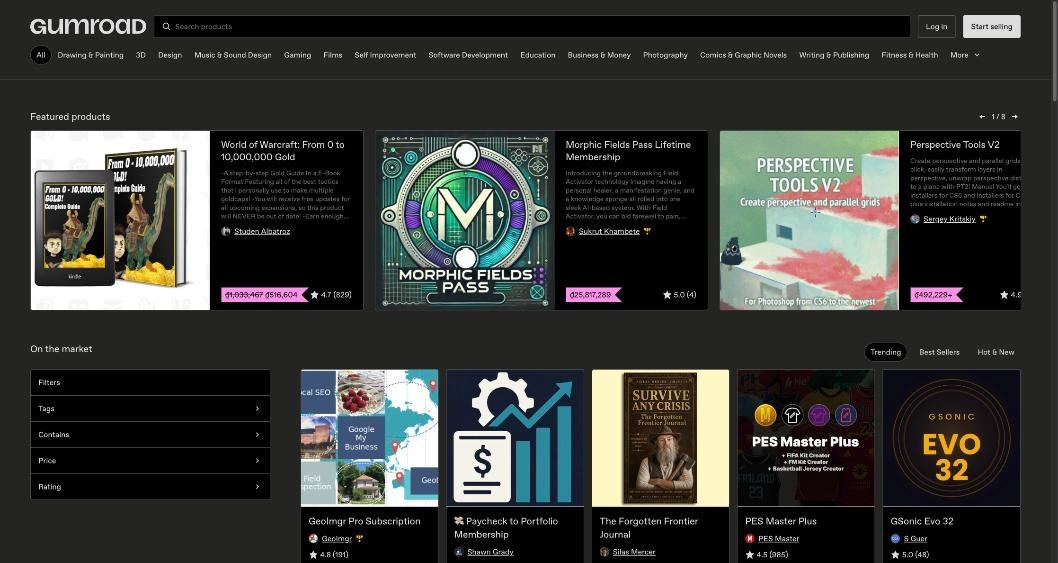Click the Gumroad logo
The width and height of the screenshot is (1058, 563).
tap(88, 26)
